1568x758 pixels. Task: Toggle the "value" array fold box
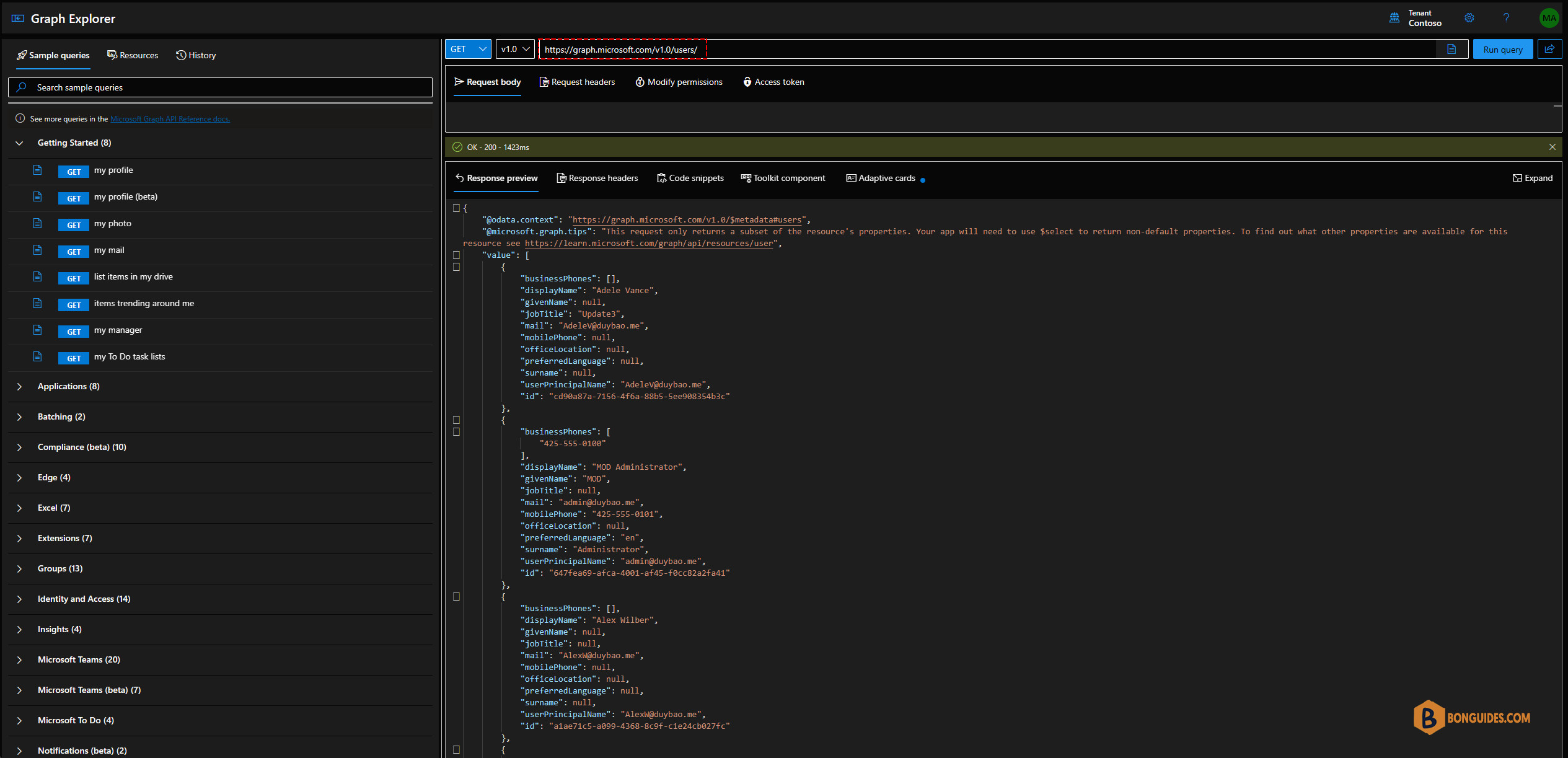pyautogui.click(x=457, y=255)
